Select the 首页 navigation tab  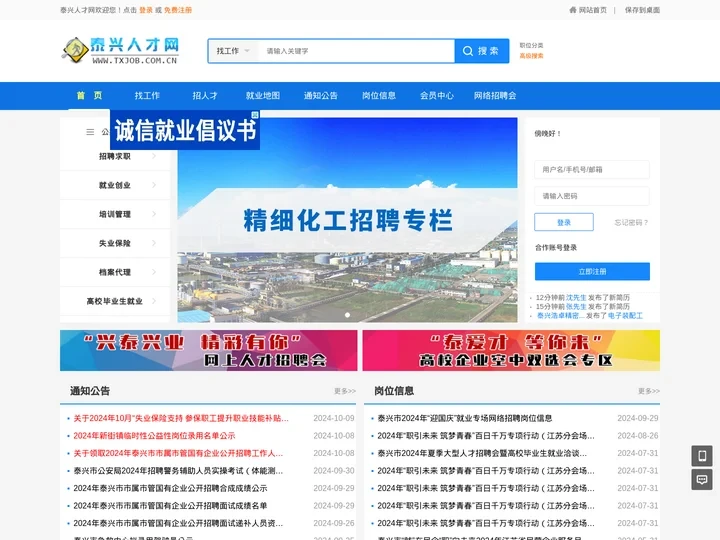[89, 96]
